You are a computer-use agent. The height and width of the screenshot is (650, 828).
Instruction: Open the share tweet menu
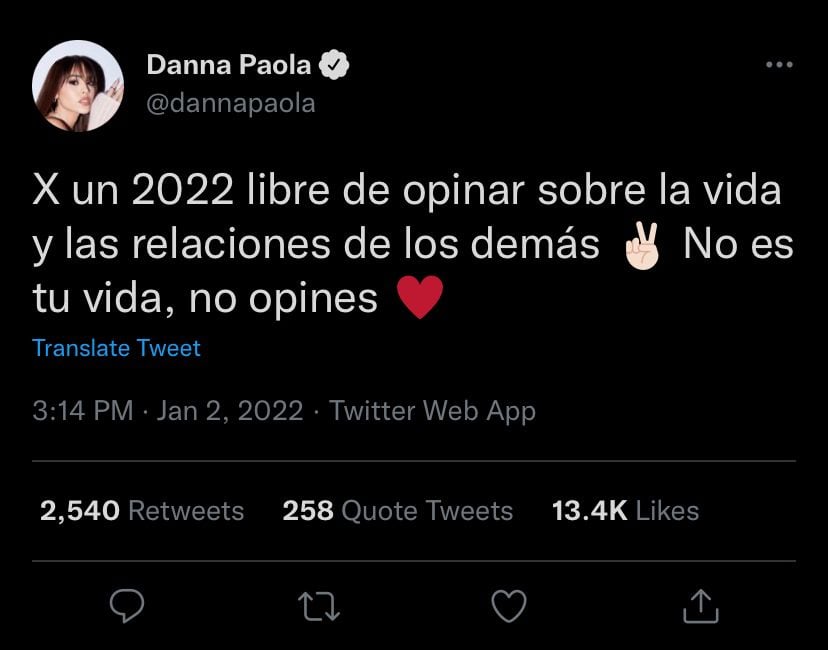point(701,606)
